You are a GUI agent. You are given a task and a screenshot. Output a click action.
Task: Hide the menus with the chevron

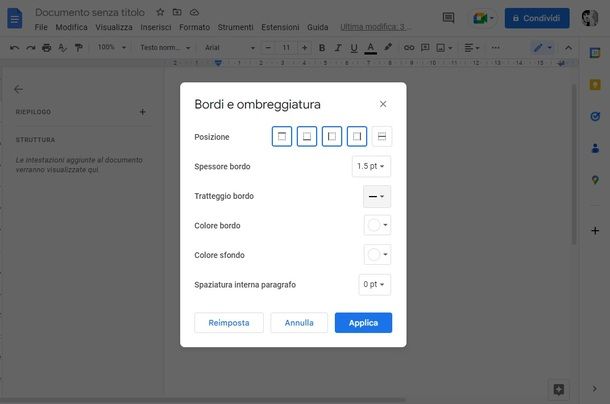click(x=568, y=47)
